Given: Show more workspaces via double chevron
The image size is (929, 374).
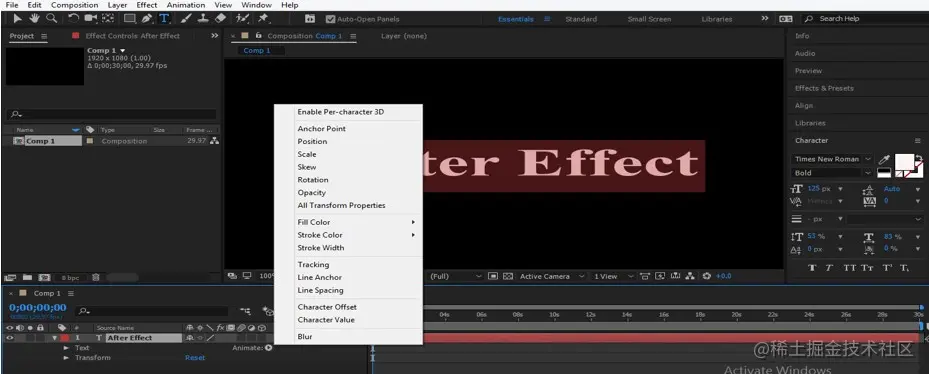Looking at the screenshot, I should click(764, 18).
